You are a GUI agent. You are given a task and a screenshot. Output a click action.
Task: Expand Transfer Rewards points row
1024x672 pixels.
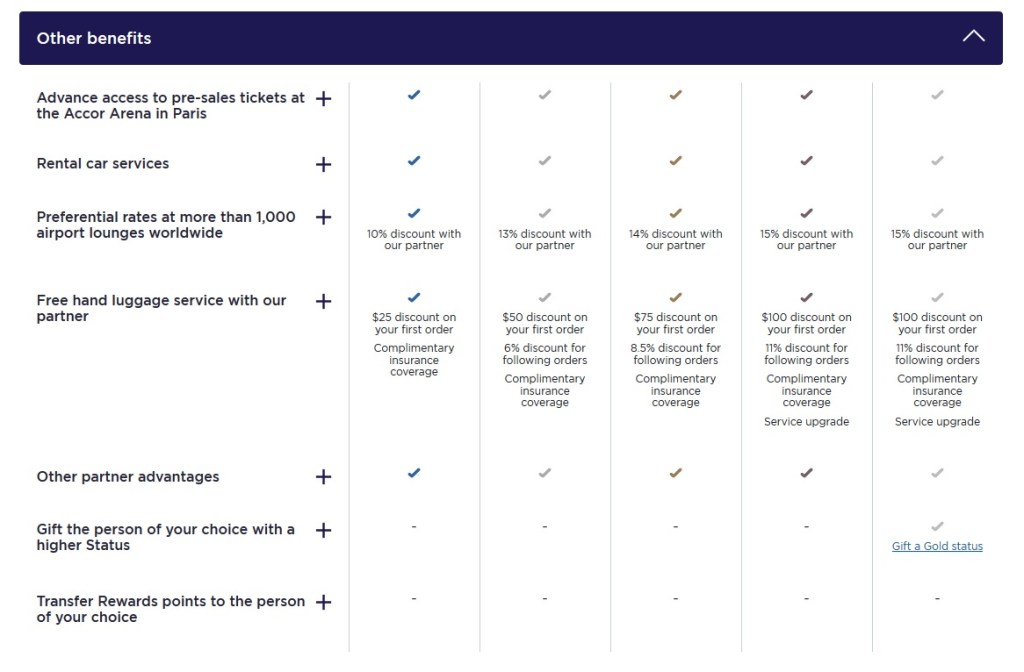[x=323, y=602]
